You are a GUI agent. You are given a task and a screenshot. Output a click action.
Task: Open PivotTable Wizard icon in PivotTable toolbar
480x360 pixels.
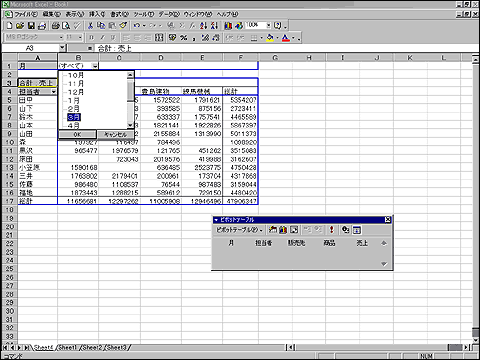click(x=294, y=230)
